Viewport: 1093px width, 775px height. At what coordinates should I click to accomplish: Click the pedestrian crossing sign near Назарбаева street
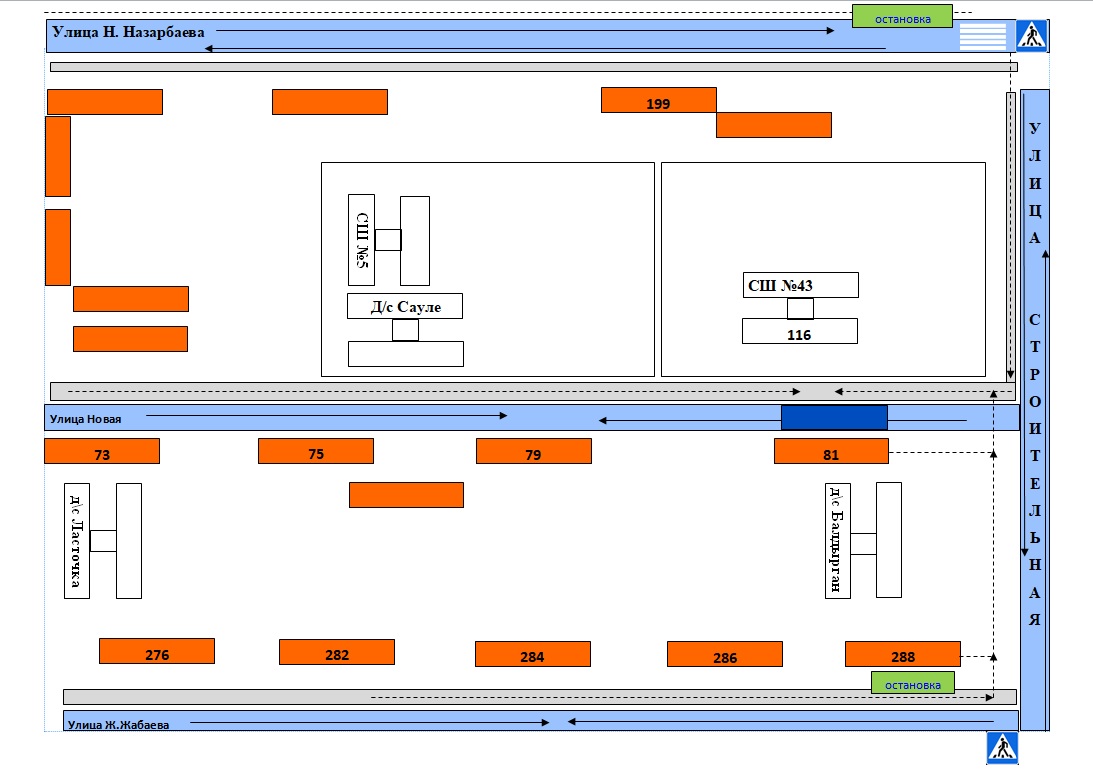click(1031, 36)
